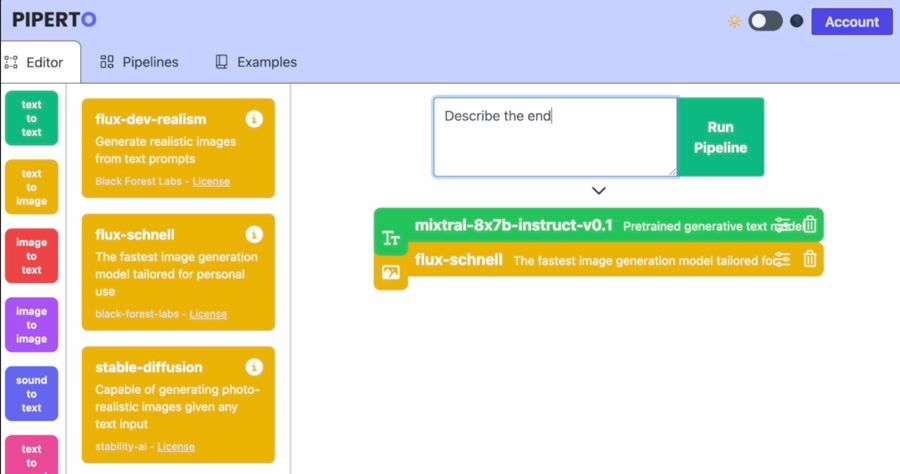The width and height of the screenshot is (900, 474).
Task: Open License link for flux-schnell card
Action: 208,314
